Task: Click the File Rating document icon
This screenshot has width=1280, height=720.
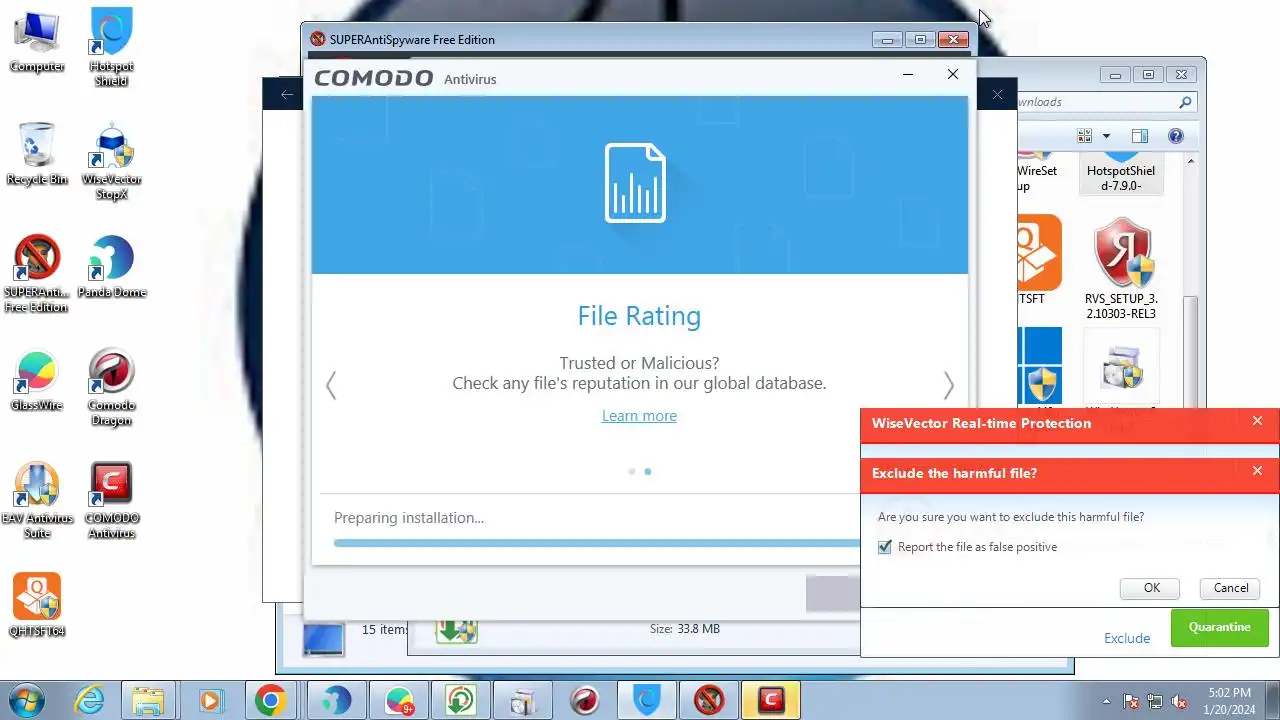Action: point(636,183)
